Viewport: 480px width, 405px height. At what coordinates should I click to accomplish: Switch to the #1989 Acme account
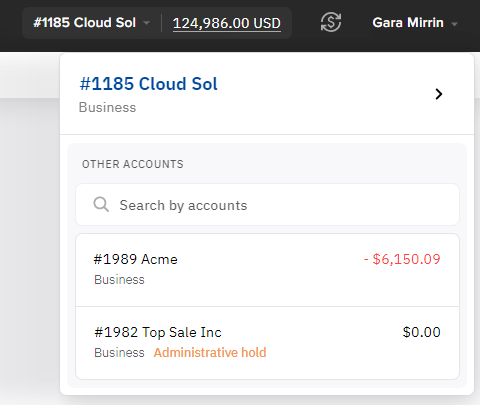[x=267, y=270]
